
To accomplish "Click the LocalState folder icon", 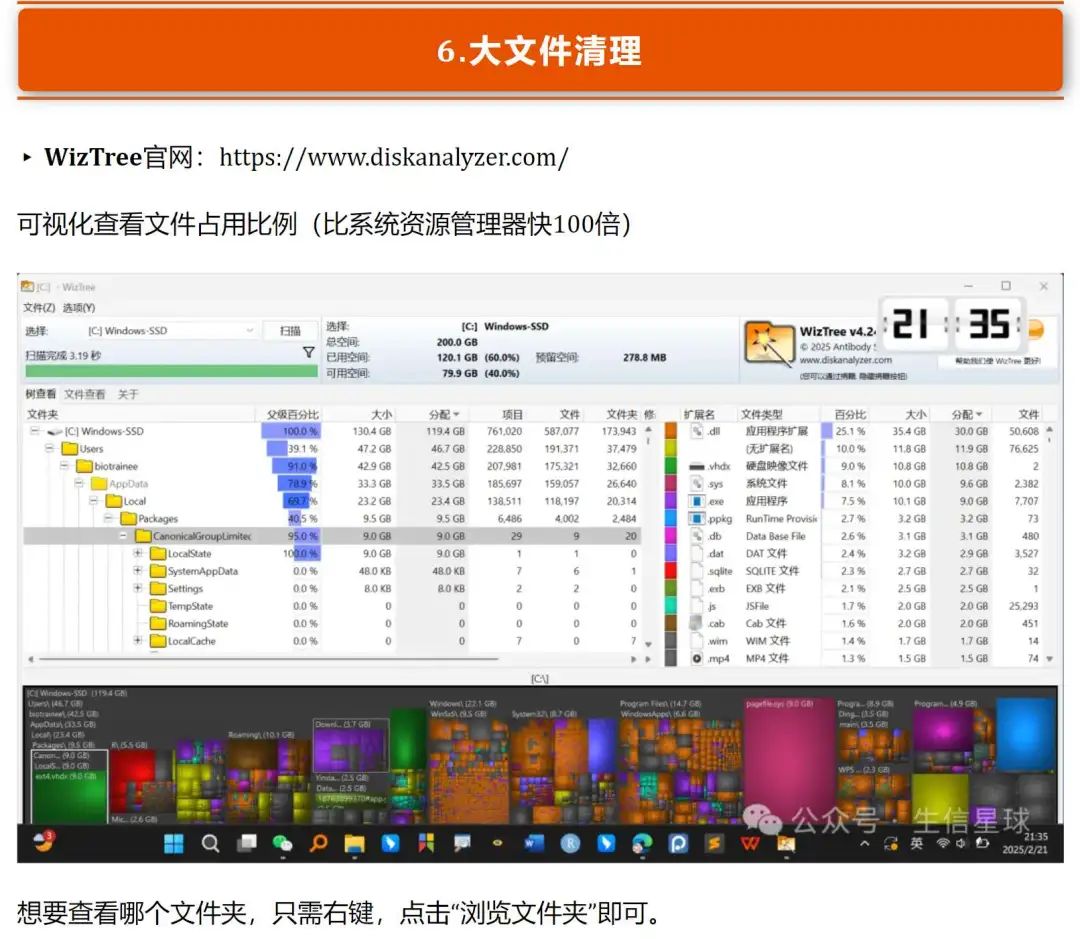I will (158, 553).
